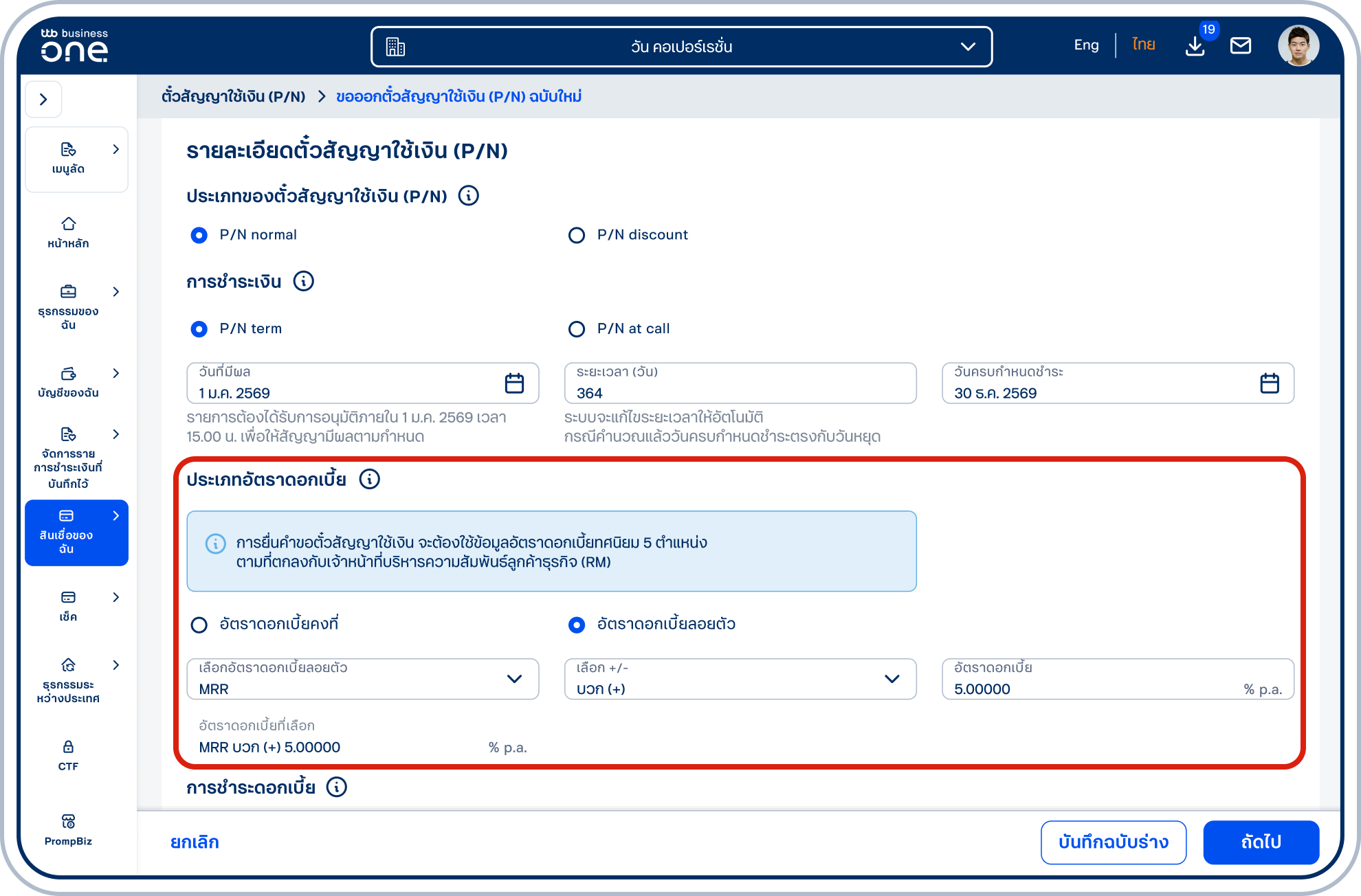This screenshot has height=896, width=1361.
Task: Show info icon next to การชำระเงิน
Action: [x=304, y=281]
